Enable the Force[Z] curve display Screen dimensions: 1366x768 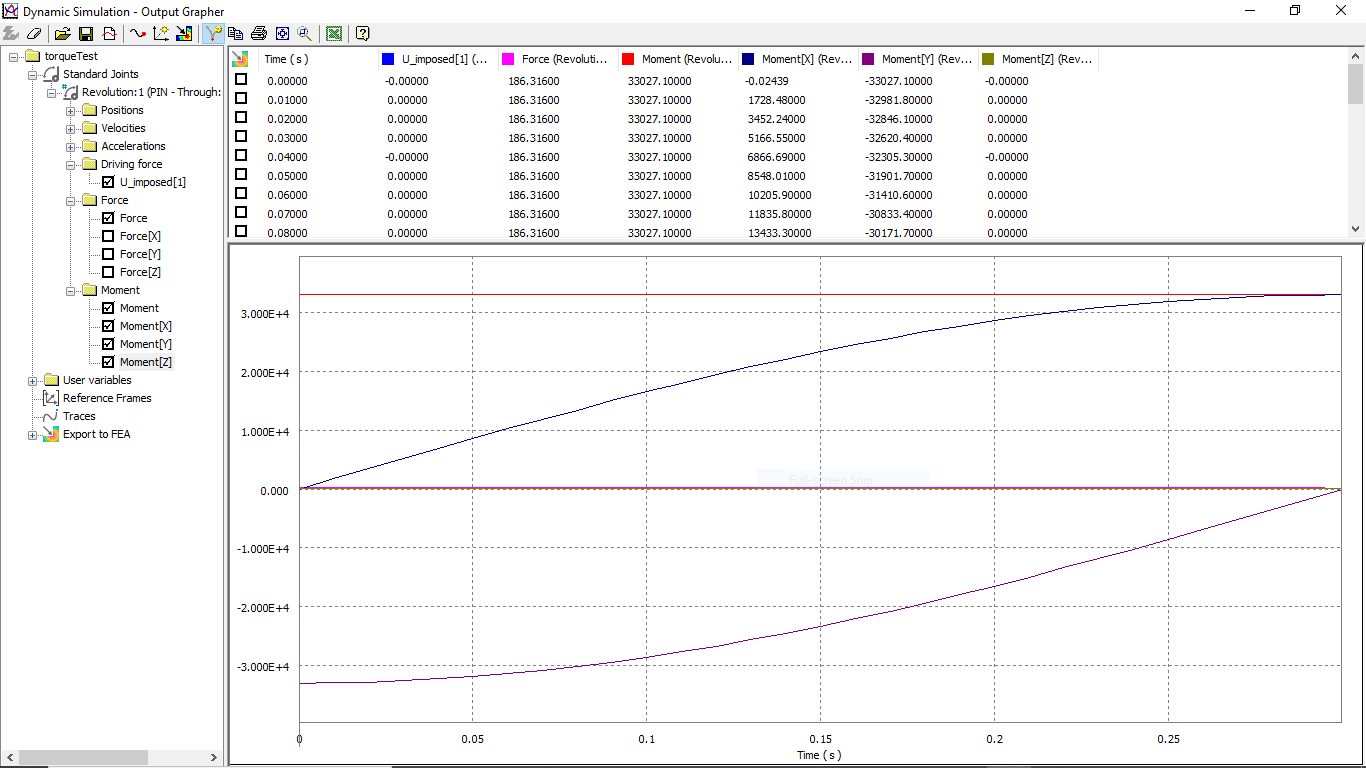[x=109, y=271]
